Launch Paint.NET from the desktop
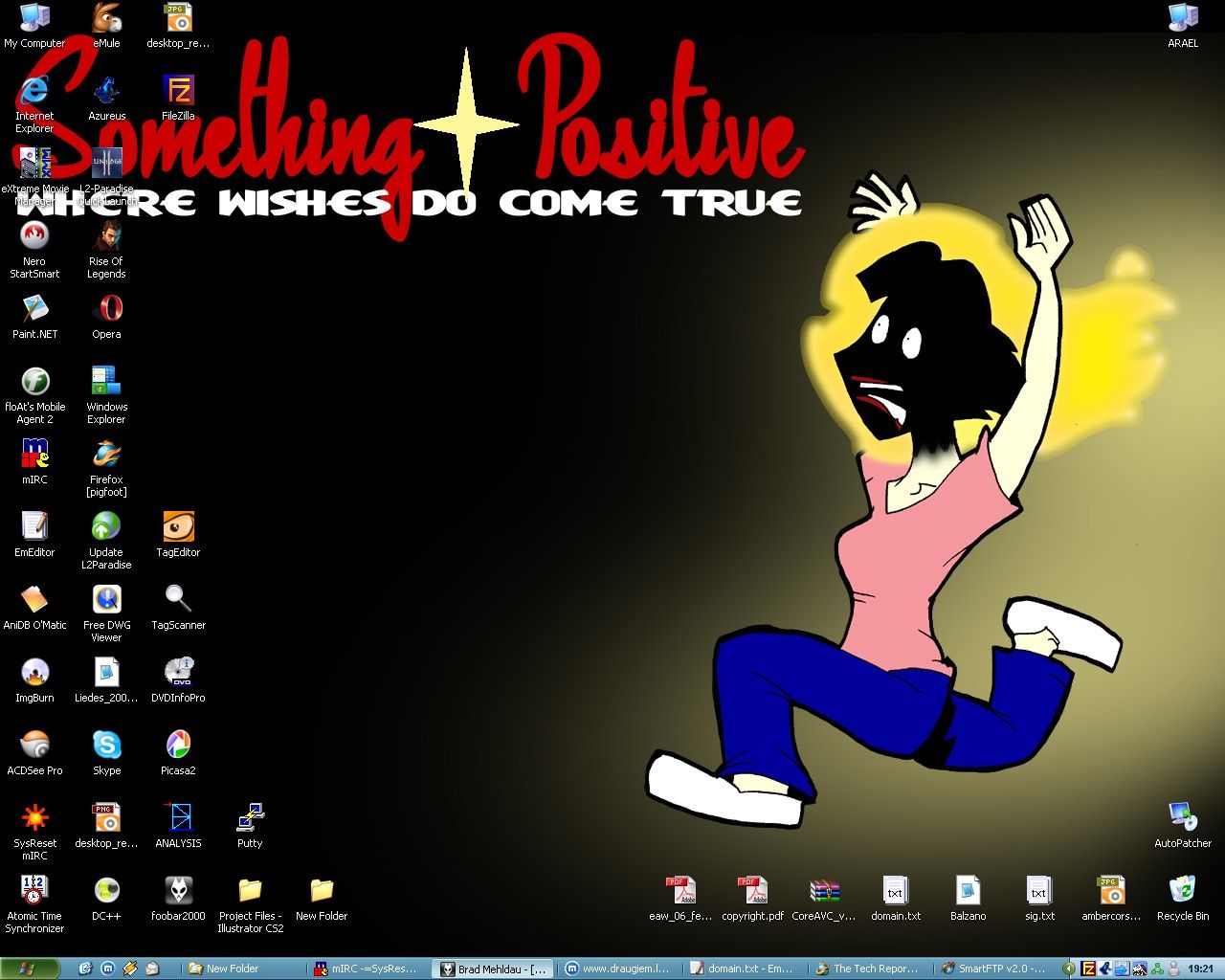Image resolution: width=1225 pixels, height=980 pixels. [x=34, y=316]
